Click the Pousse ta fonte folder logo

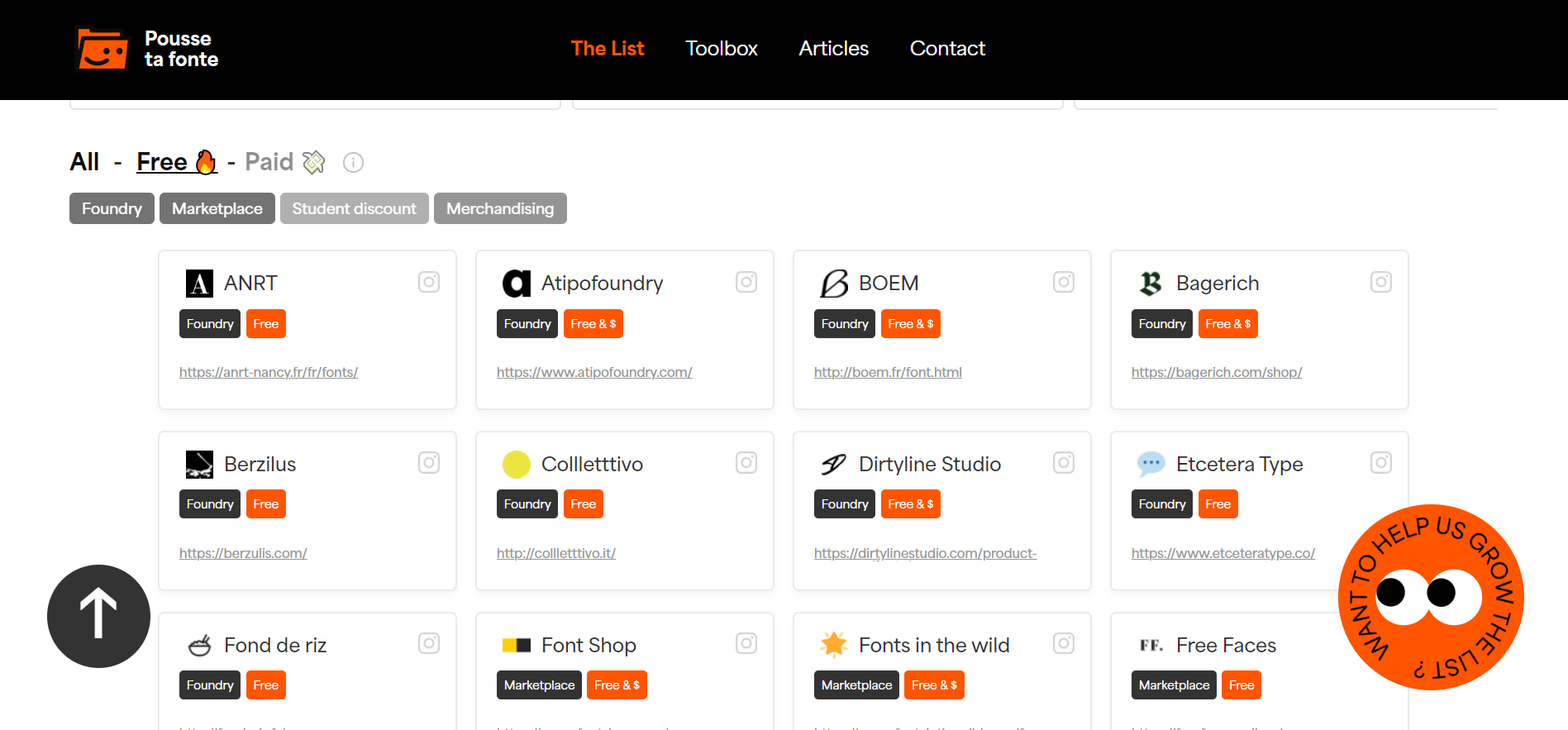(x=102, y=49)
